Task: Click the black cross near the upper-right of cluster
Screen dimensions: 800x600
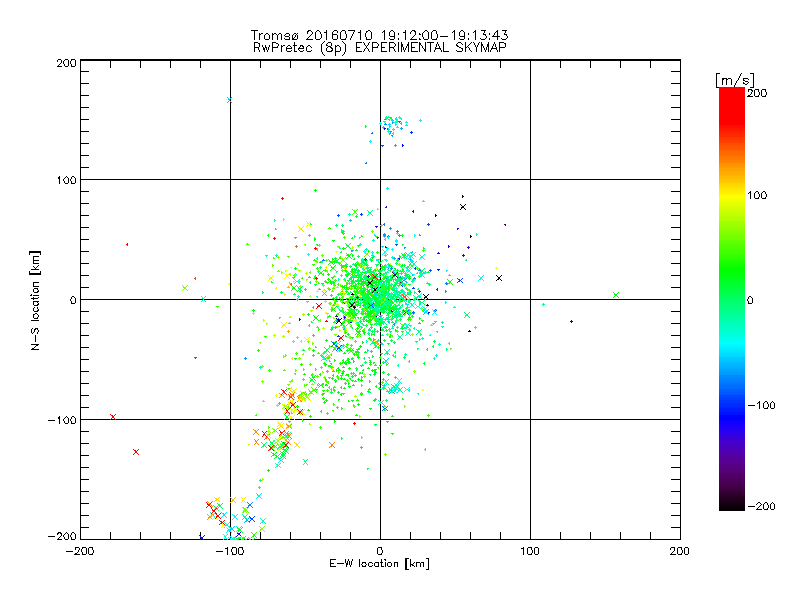Action: (x=463, y=207)
